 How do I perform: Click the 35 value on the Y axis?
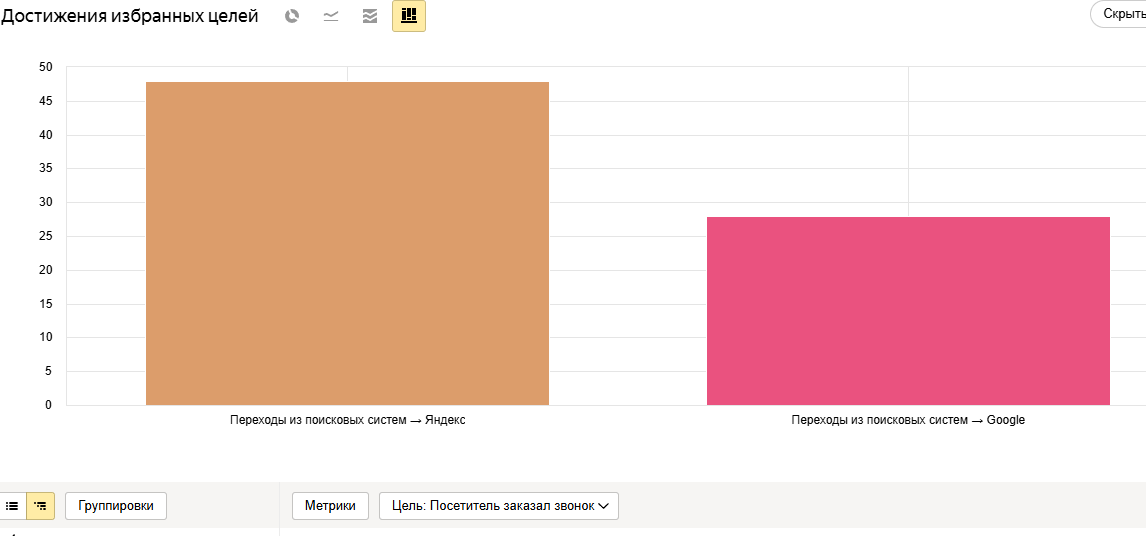[46, 169]
